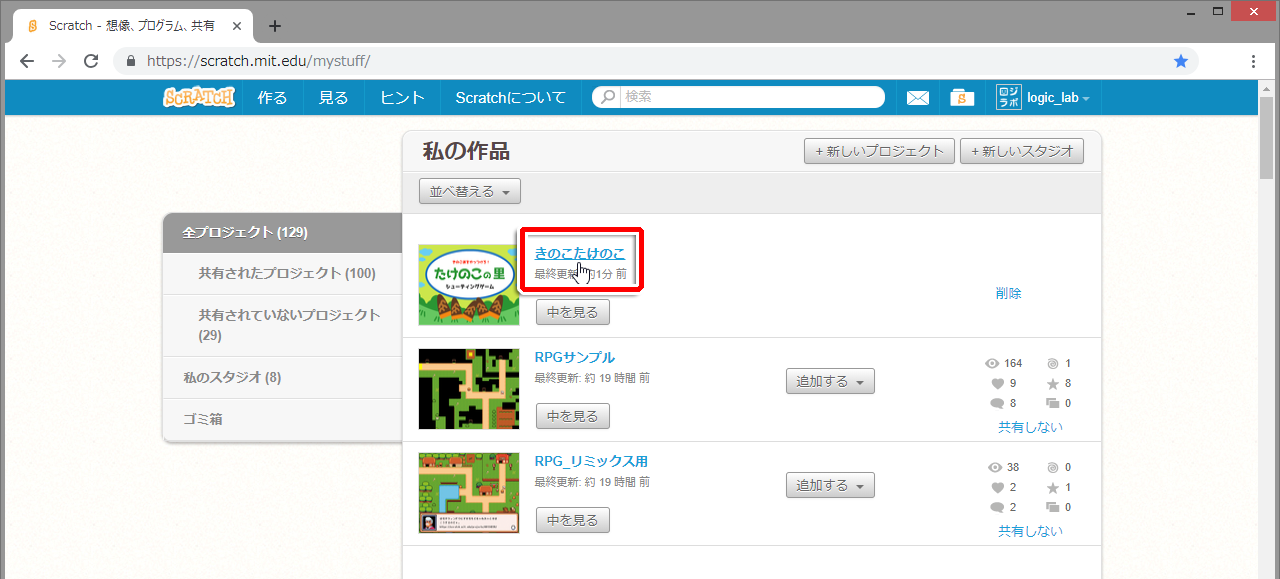Select ゴミ箱 in the sidebar
Viewport: 1280px width, 579px height.
pyautogui.click(x=202, y=419)
